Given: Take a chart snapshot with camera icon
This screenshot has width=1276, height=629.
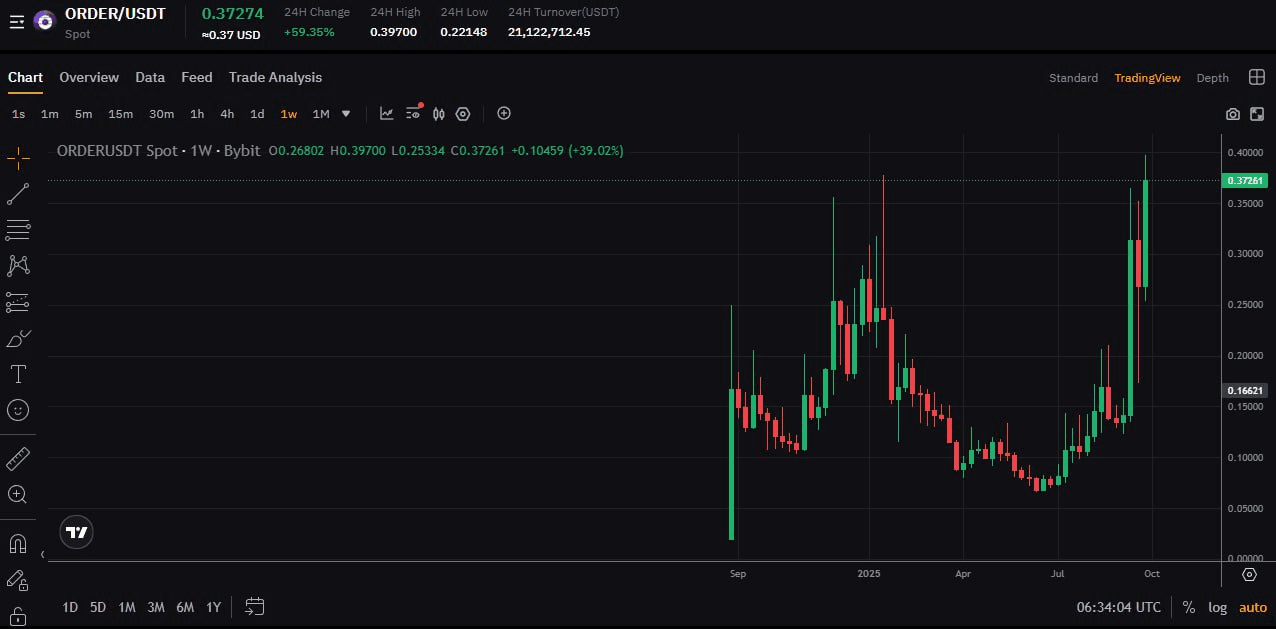Looking at the screenshot, I should (1233, 114).
